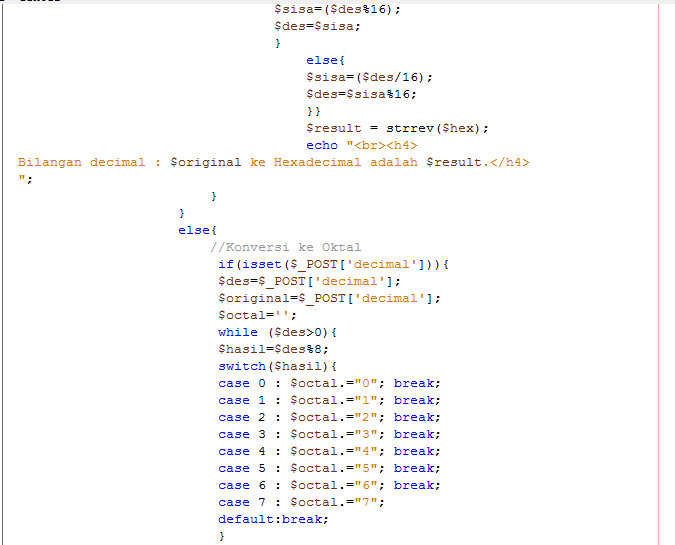675x545 pixels.
Task: Click the "case 5" line
Action: 329,468
